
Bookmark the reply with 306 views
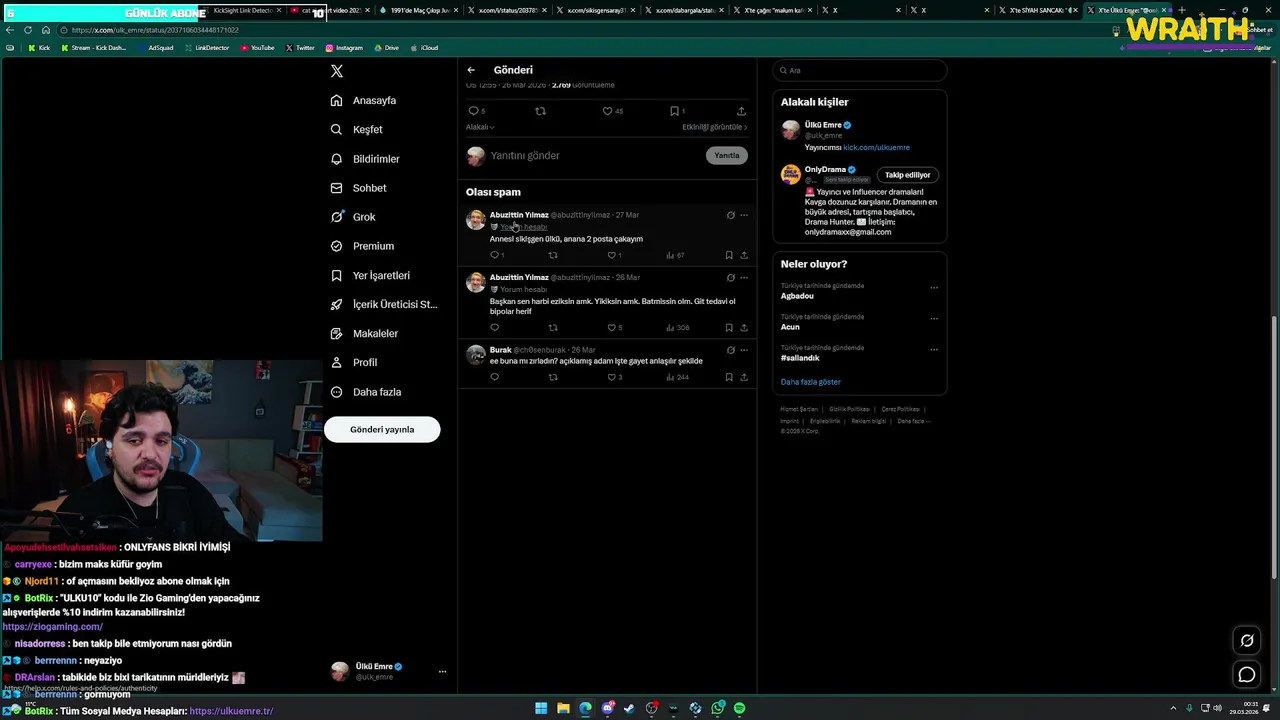point(729,327)
